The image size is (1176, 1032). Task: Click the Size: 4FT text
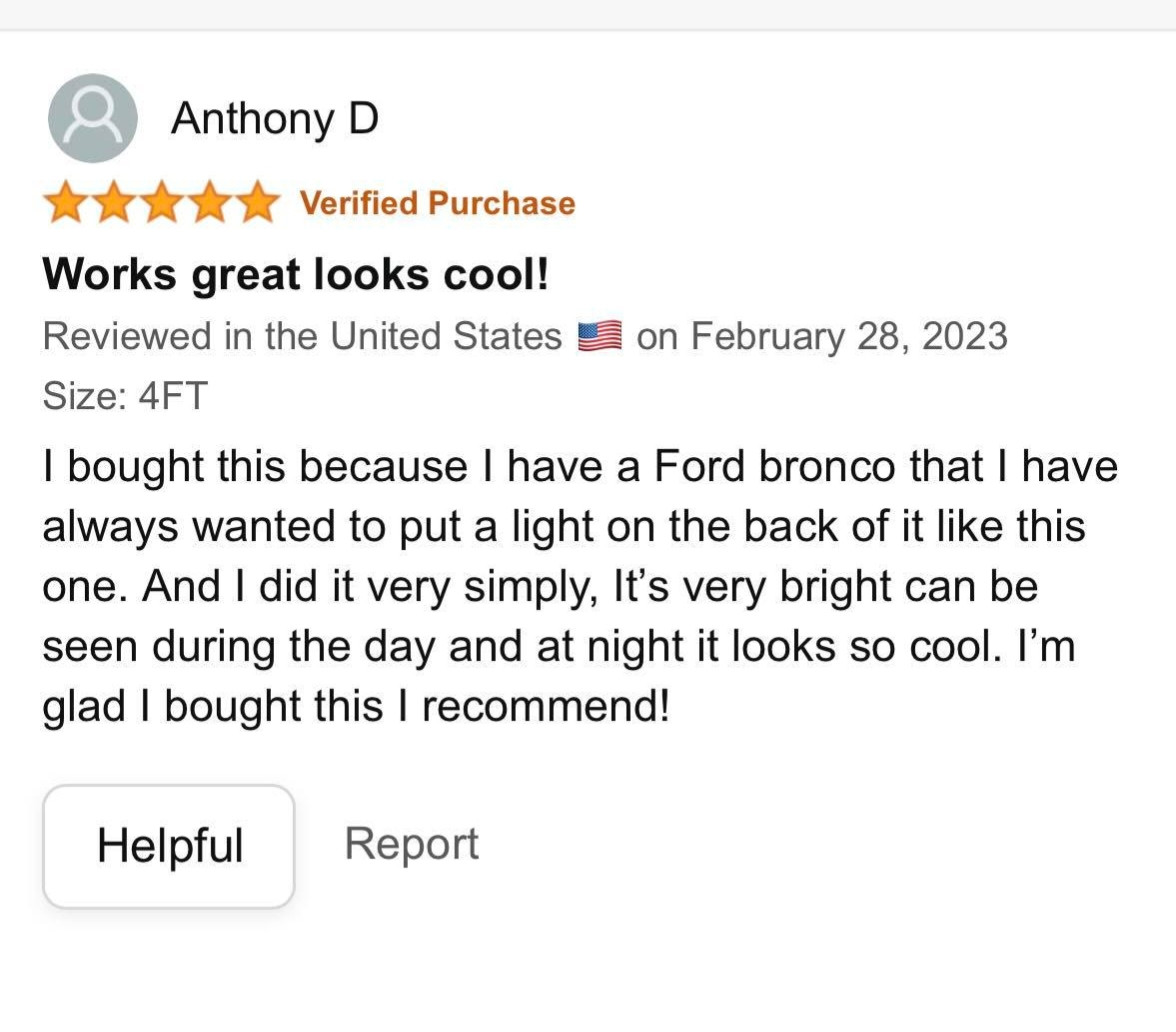coord(124,396)
